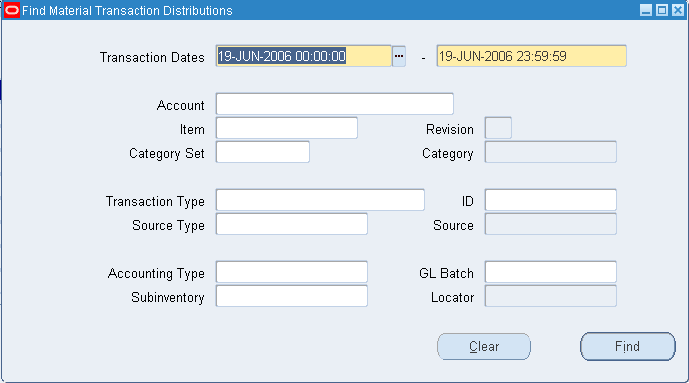Maximize the Find Material Transaction Distributions window

coord(662,10)
